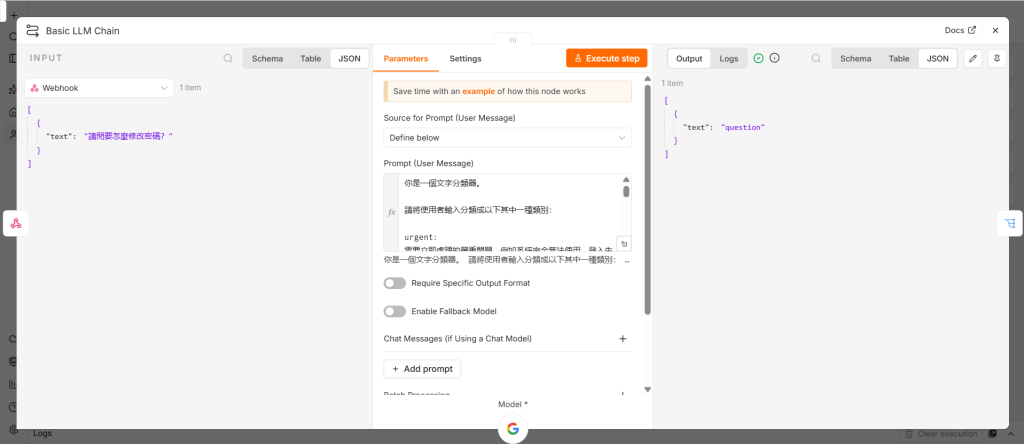1024x444 pixels.
Task: Close the Basic LLM Chain dialog
Action: click(995, 30)
